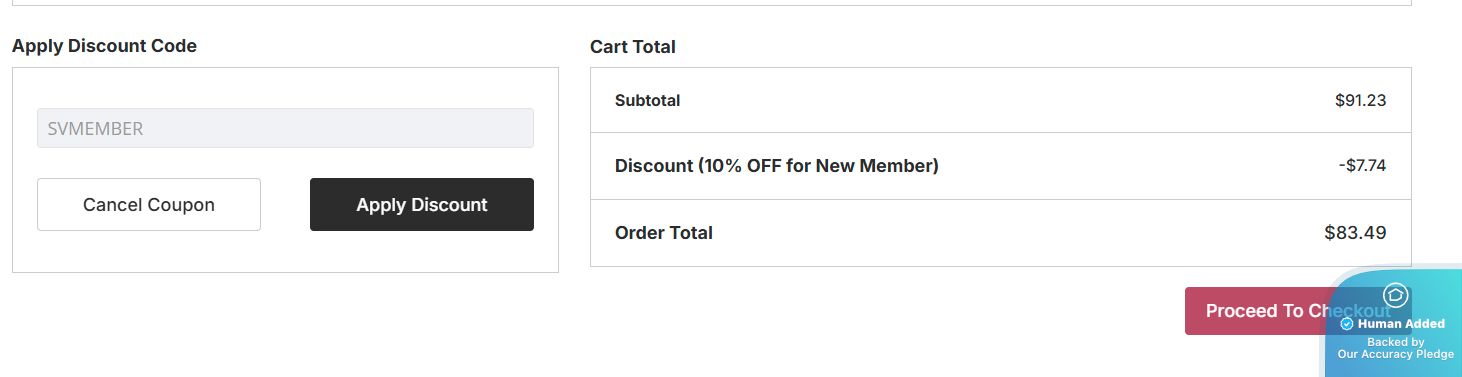The width and height of the screenshot is (1462, 377).
Task: Click the $83.49 order total amount
Action: pyautogui.click(x=1355, y=233)
